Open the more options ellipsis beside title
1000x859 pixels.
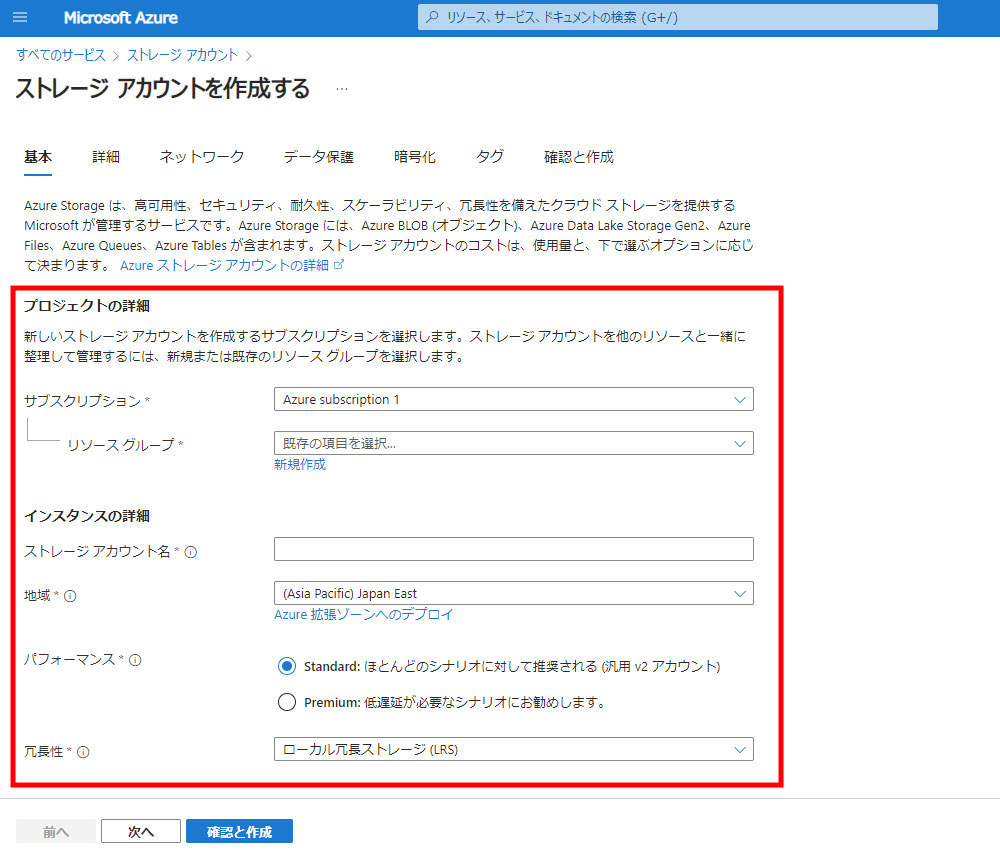342,89
